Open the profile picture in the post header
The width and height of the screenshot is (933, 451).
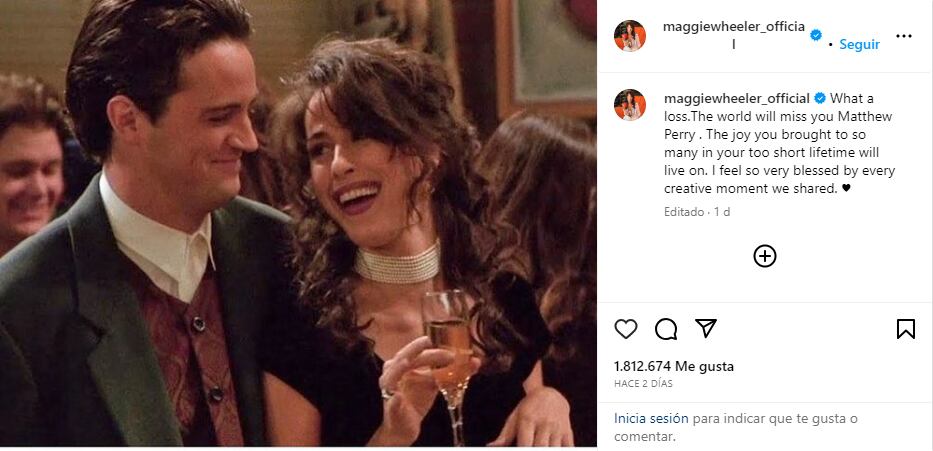point(630,35)
